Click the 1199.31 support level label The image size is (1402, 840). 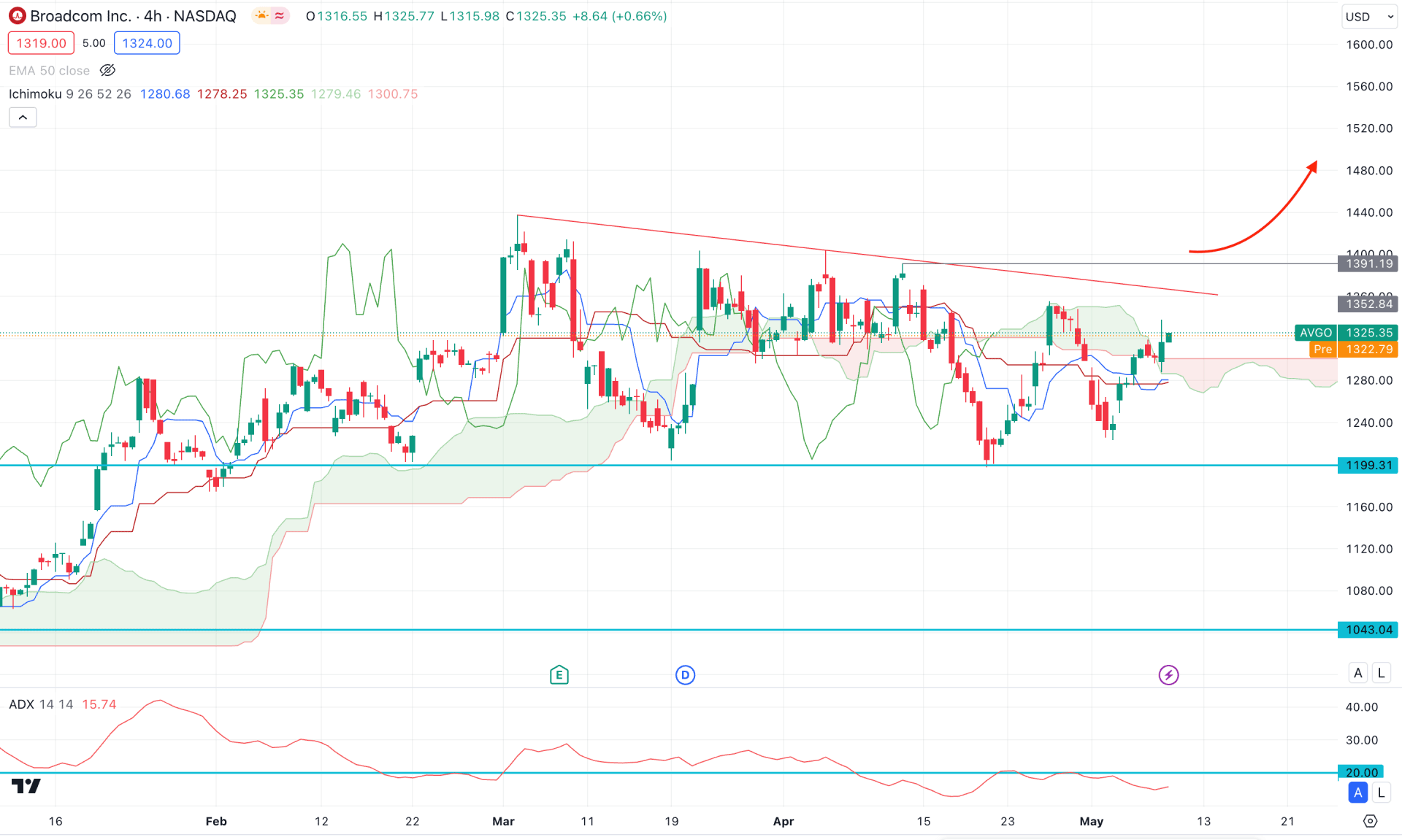pos(1368,466)
